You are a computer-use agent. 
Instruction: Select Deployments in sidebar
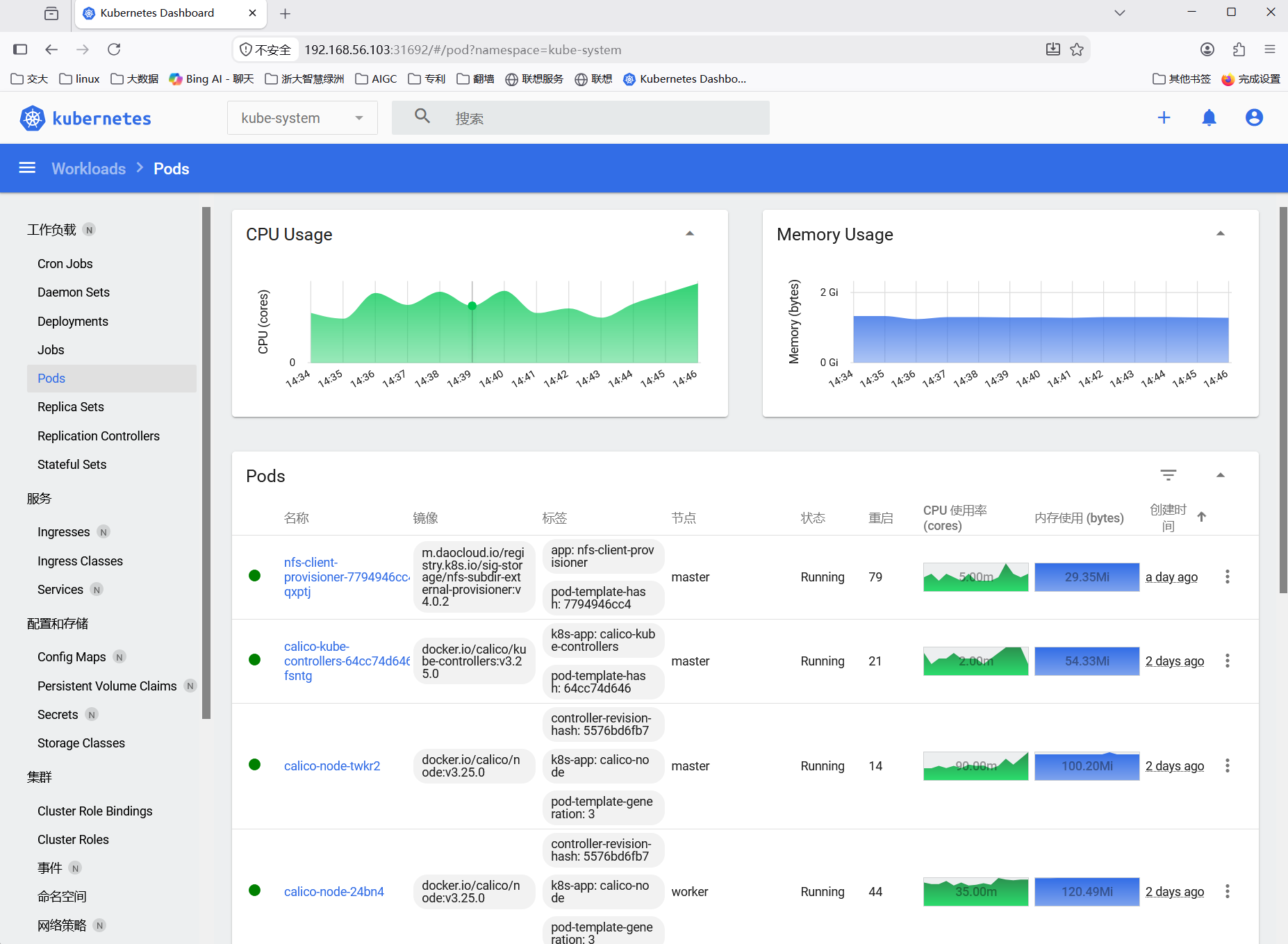(73, 322)
